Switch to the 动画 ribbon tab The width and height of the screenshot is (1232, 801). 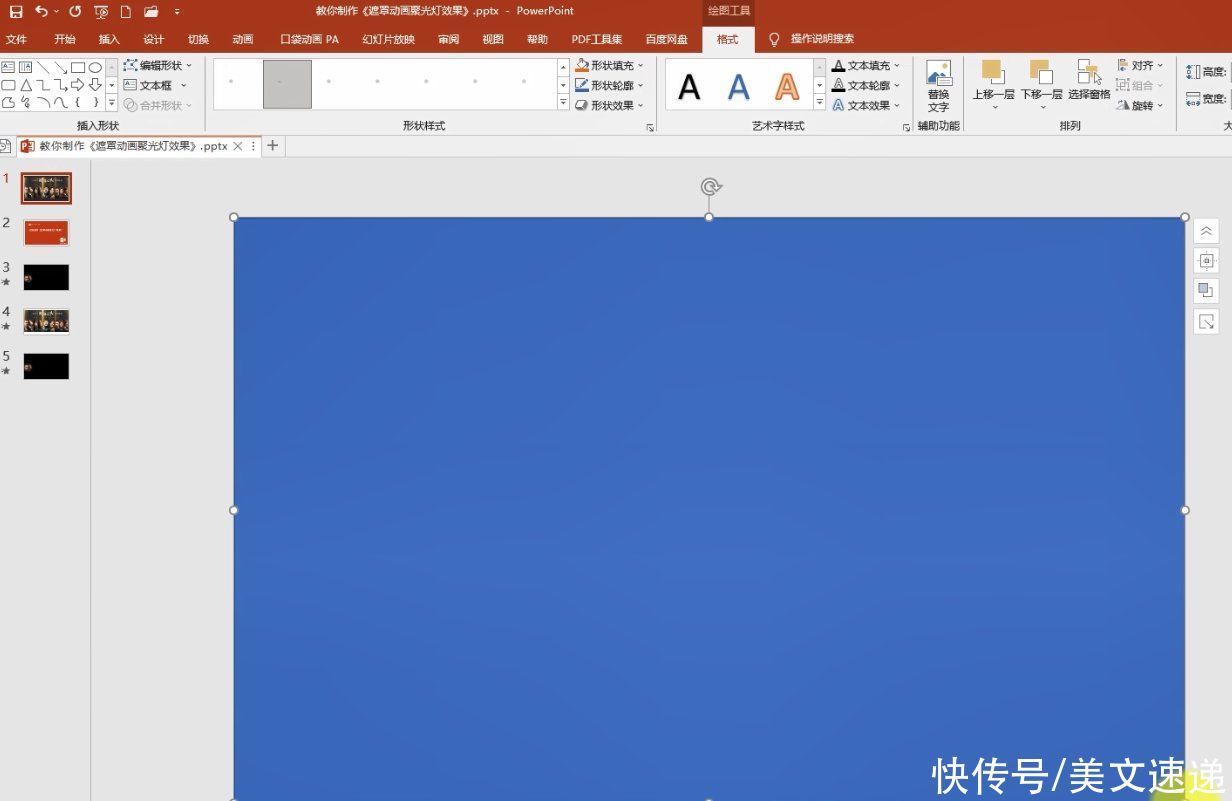pyautogui.click(x=241, y=39)
